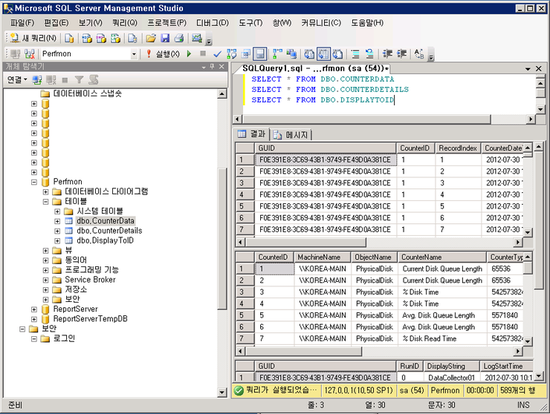Save the query with the floppy disk icon
The height and width of the screenshot is (414, 550).
click(165, 38)
